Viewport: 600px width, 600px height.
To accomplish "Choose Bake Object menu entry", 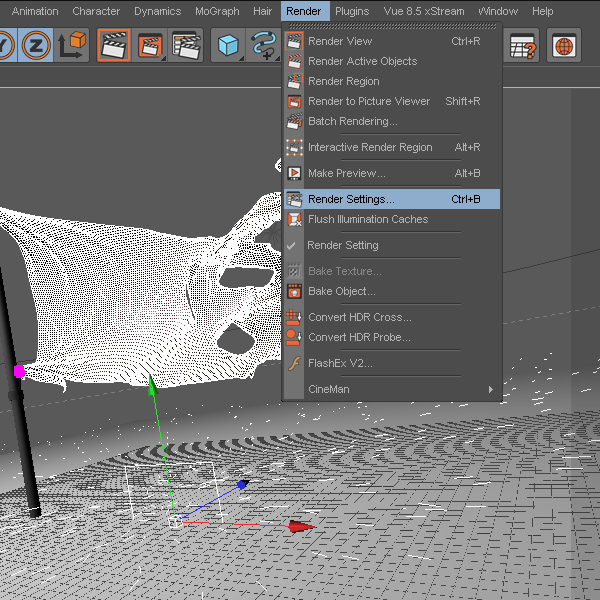I will (x=392, y=291).
